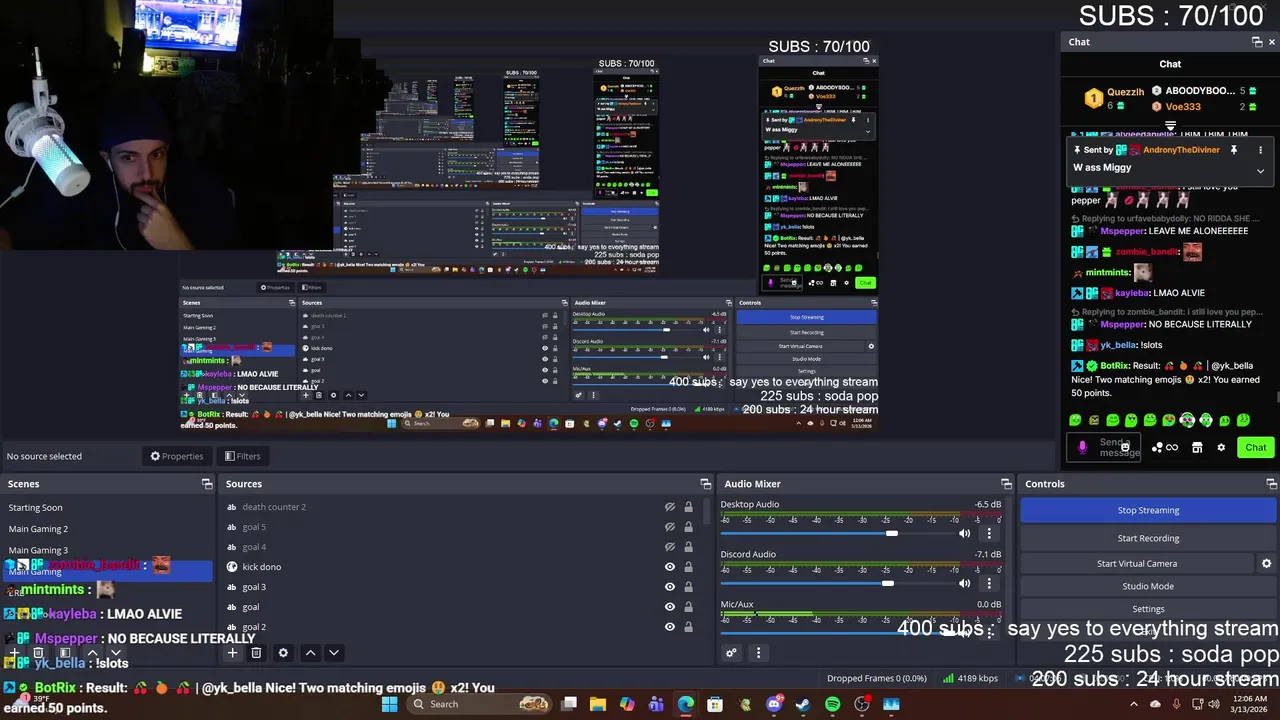Show death counter 2 source
Screen dimensions: 1280x720
(x=670, y=507)
